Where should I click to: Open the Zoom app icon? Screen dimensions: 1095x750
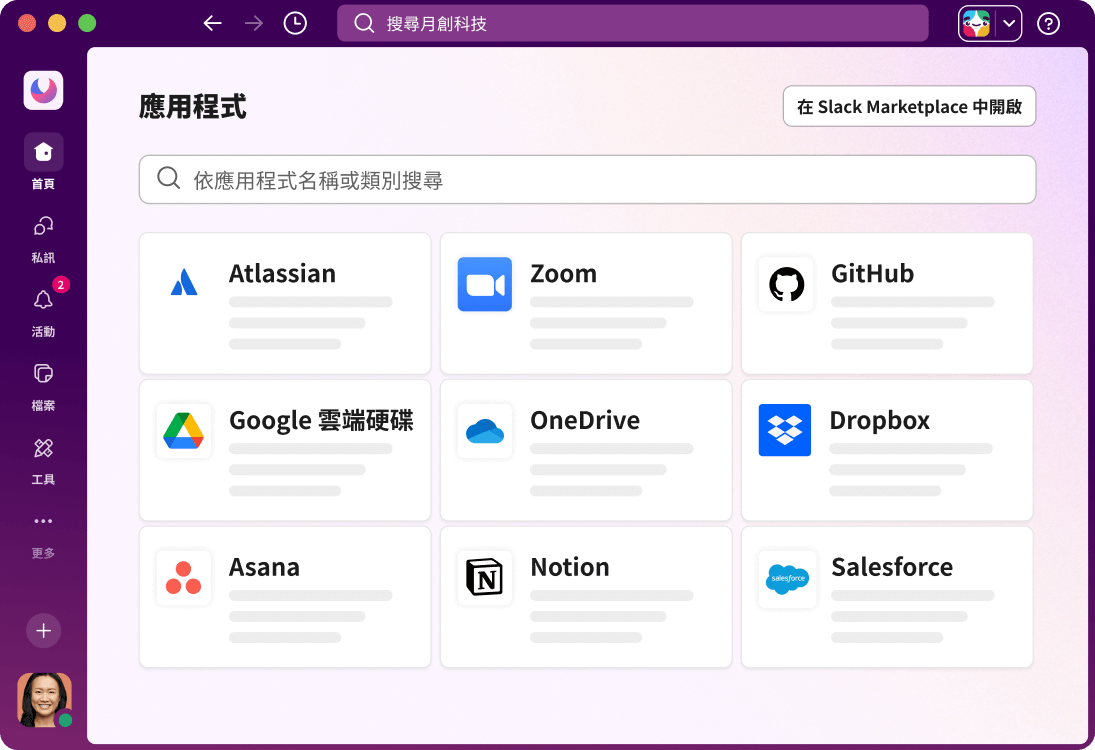point(485,284)
